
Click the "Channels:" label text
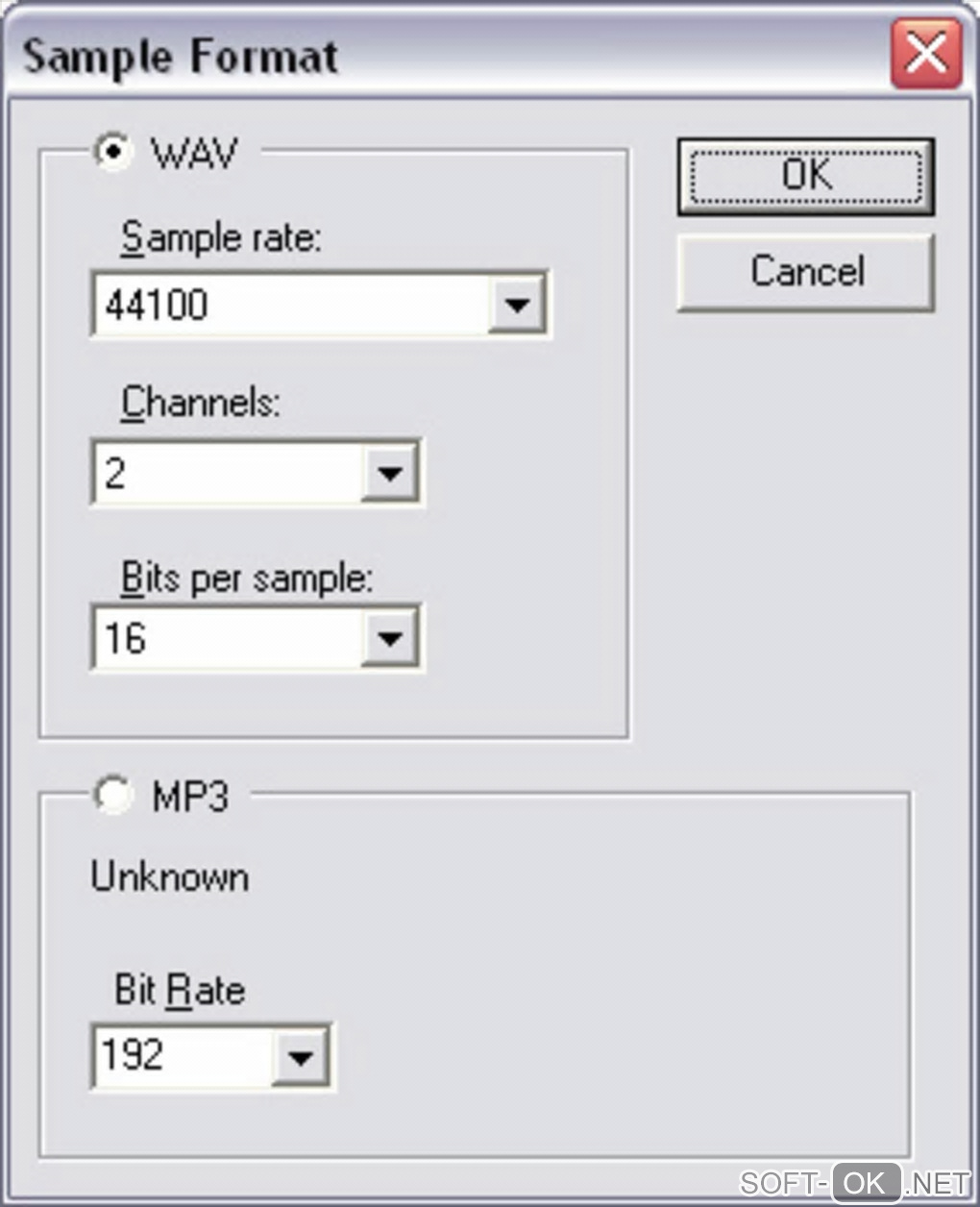(200, 403)
